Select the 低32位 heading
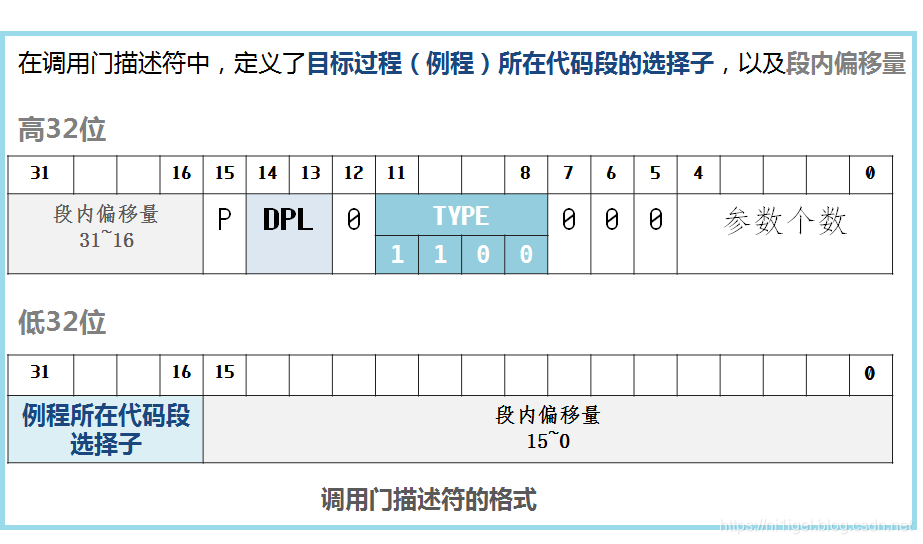 (62, 322)
